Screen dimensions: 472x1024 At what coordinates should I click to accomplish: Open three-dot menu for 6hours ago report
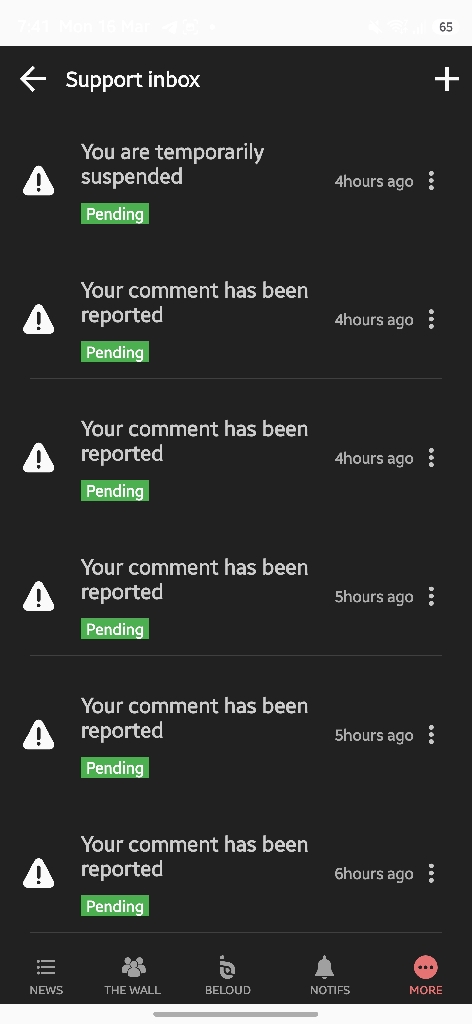click(431, 873)
